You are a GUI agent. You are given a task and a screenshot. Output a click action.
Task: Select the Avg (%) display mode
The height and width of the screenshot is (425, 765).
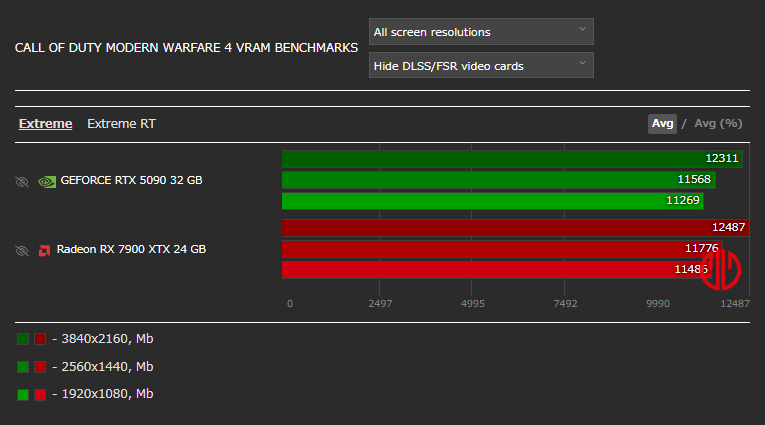[718, 123]
